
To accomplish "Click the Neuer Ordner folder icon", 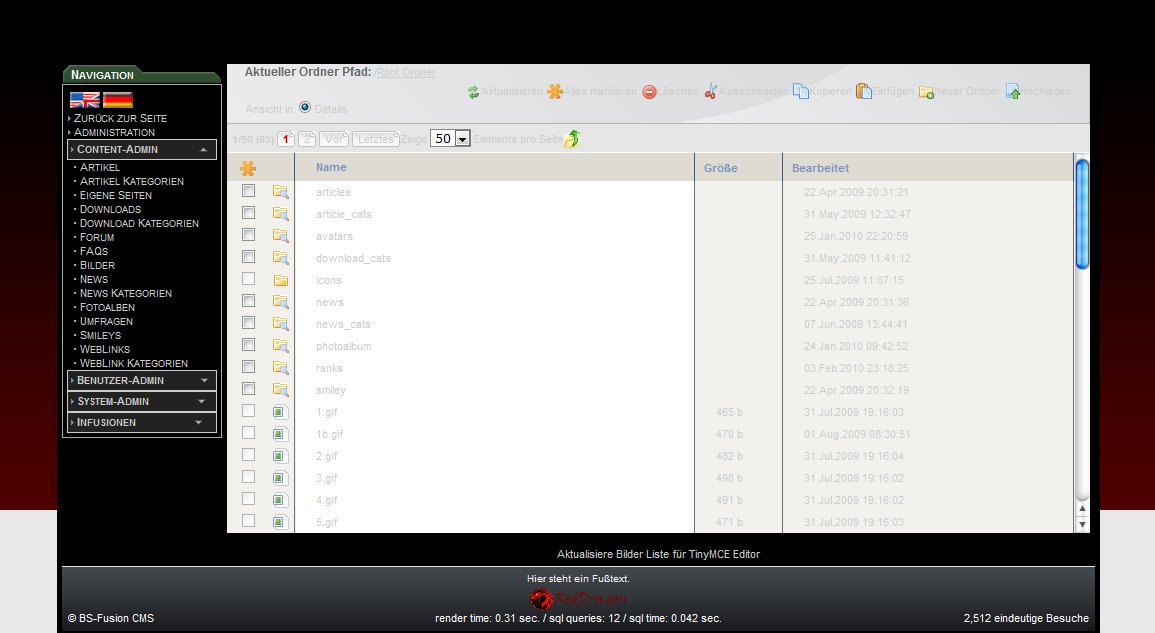I will pos(927,92).
